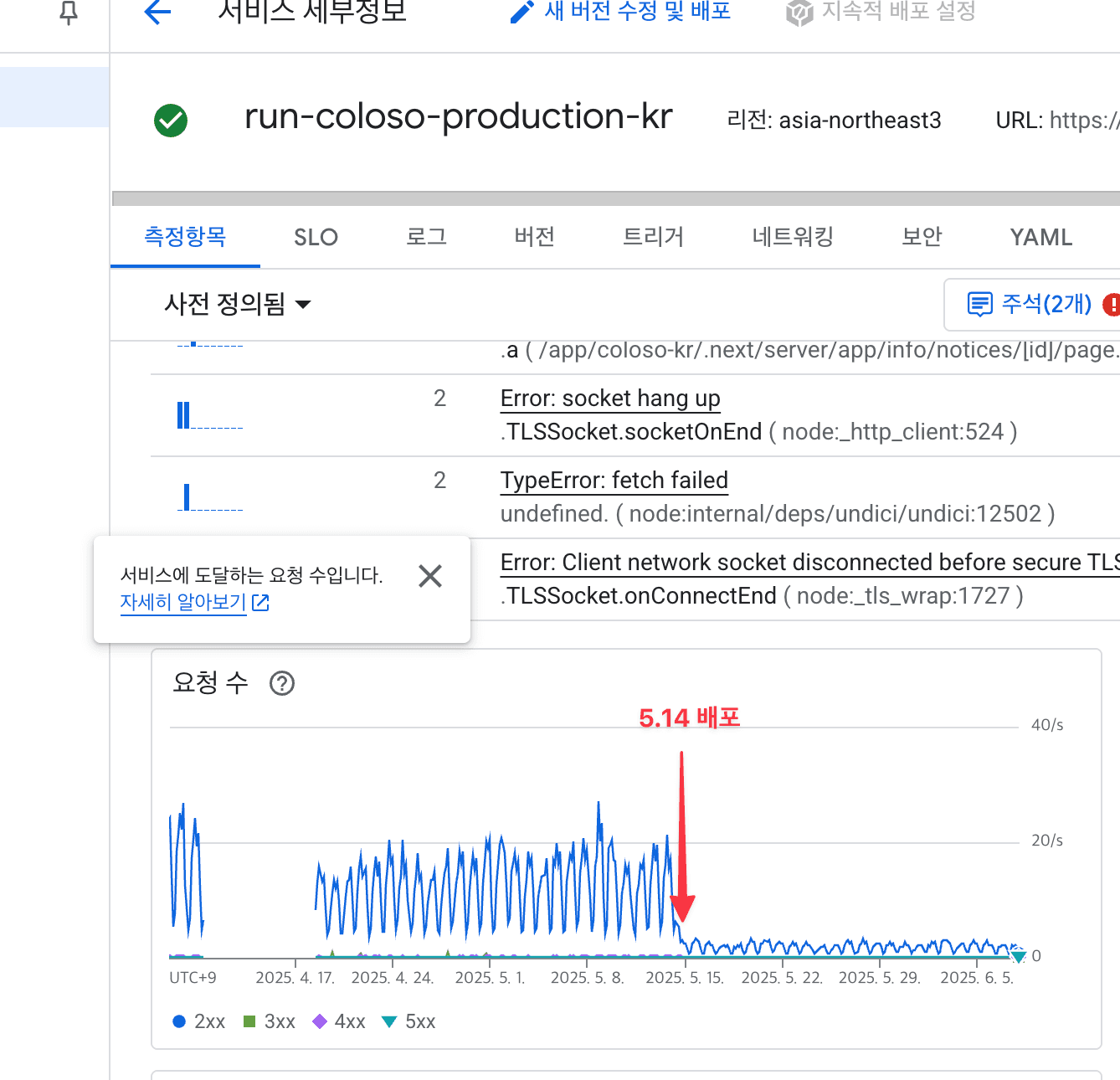Viewport: 1120px width, 1080px height.
Task: Click the pin icon in sidebar
Action: click(x=69, y=12)
